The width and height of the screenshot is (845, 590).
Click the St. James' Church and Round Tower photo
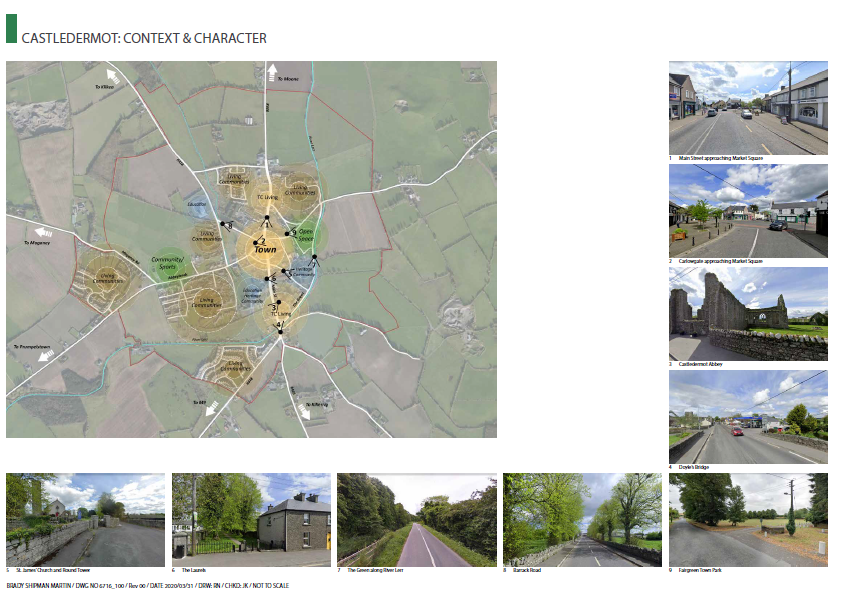pyautogui.click(x=85, y=520)
